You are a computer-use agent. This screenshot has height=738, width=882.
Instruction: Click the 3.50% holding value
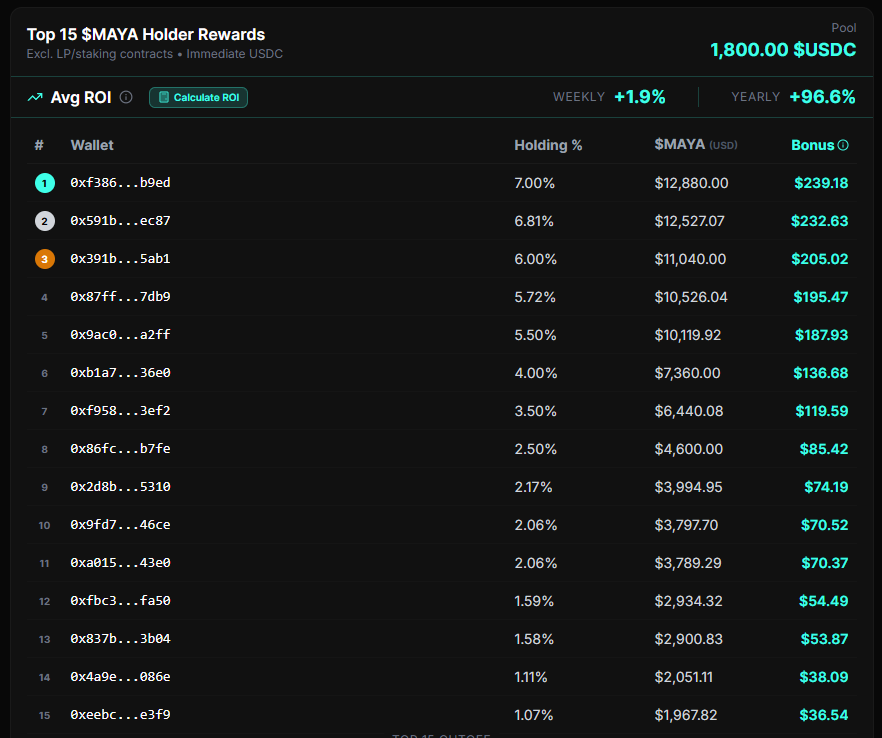pos(536,411)
